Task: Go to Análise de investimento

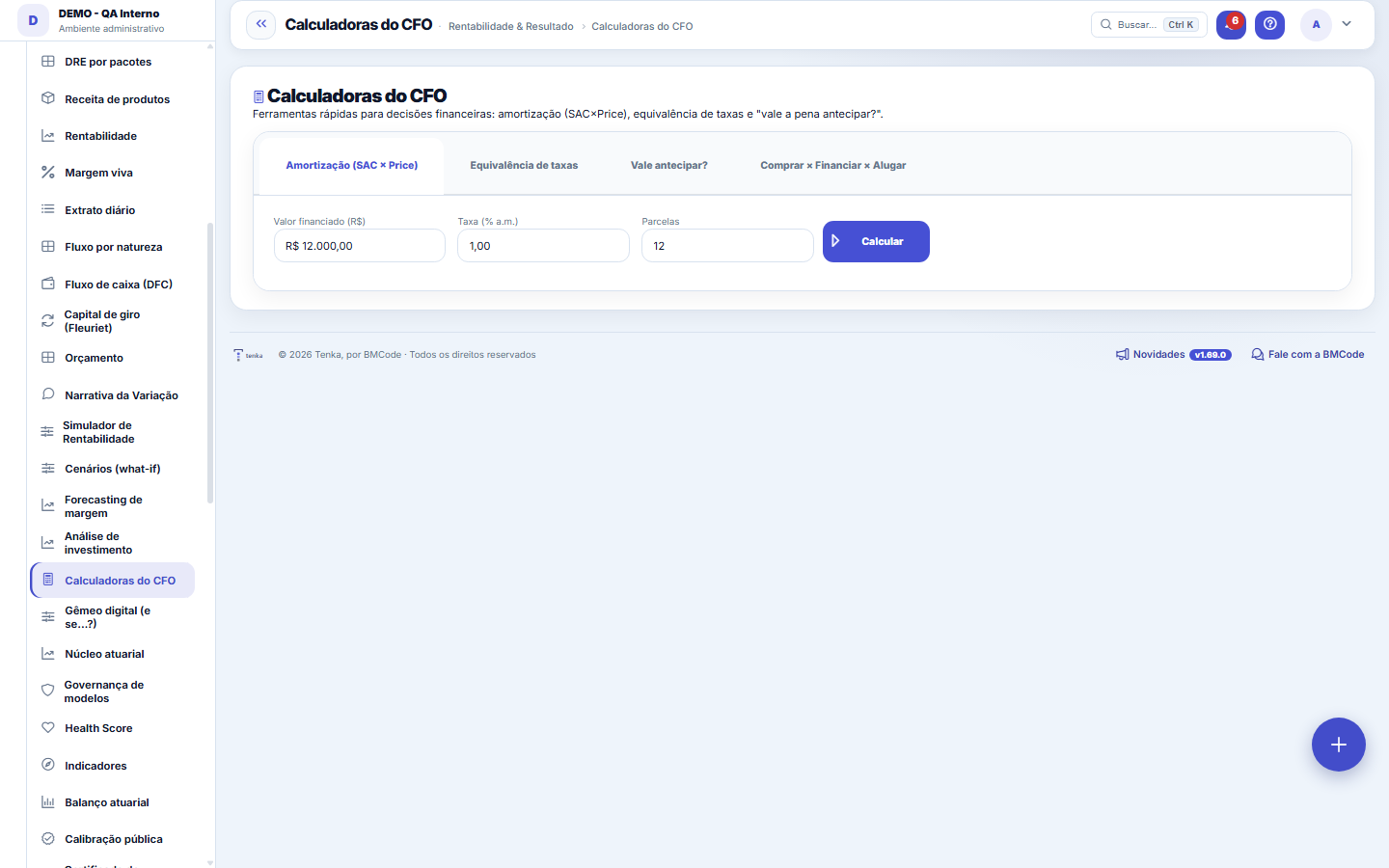Action: [x=113, y=543]
